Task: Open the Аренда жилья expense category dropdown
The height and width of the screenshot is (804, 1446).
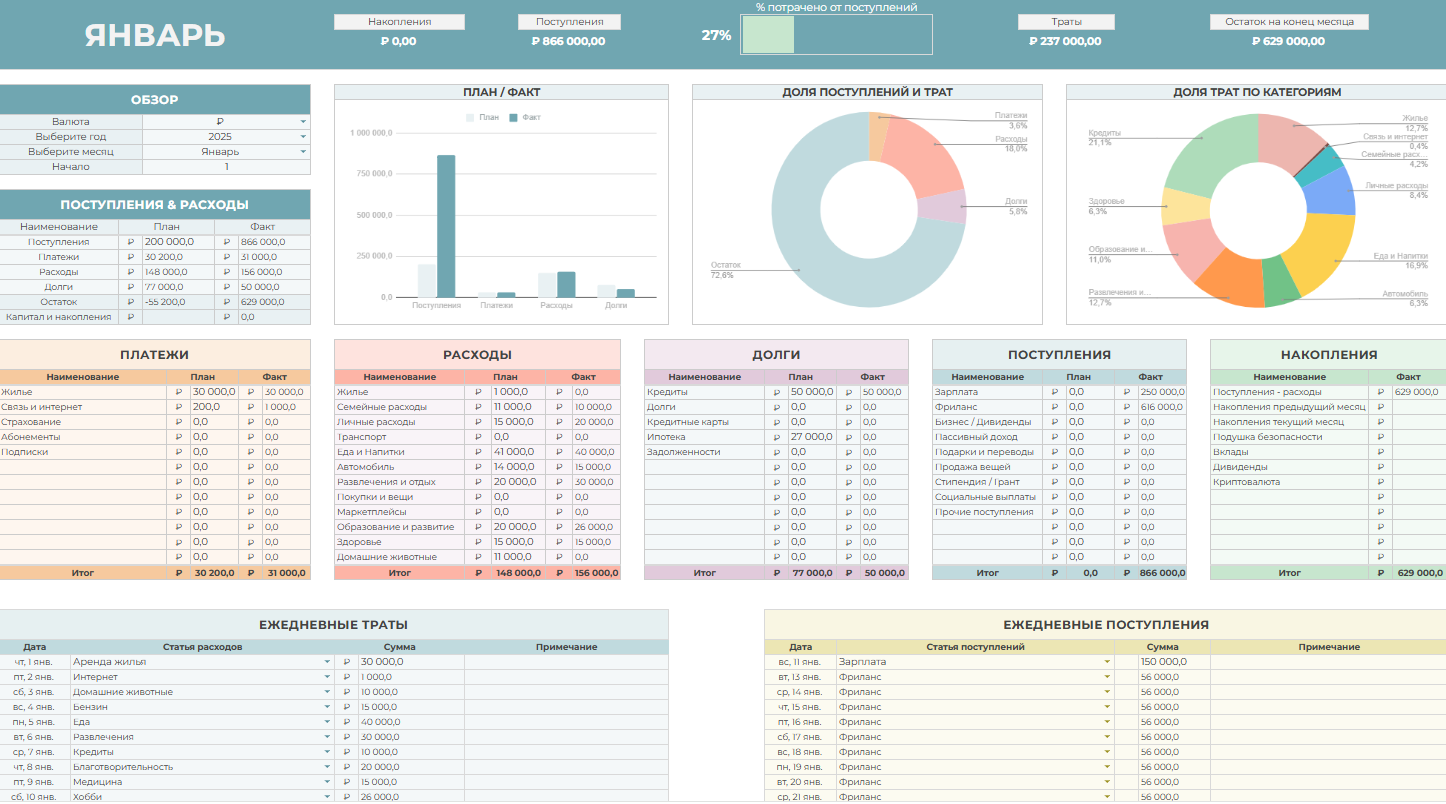Action: (x=327, y=662)
